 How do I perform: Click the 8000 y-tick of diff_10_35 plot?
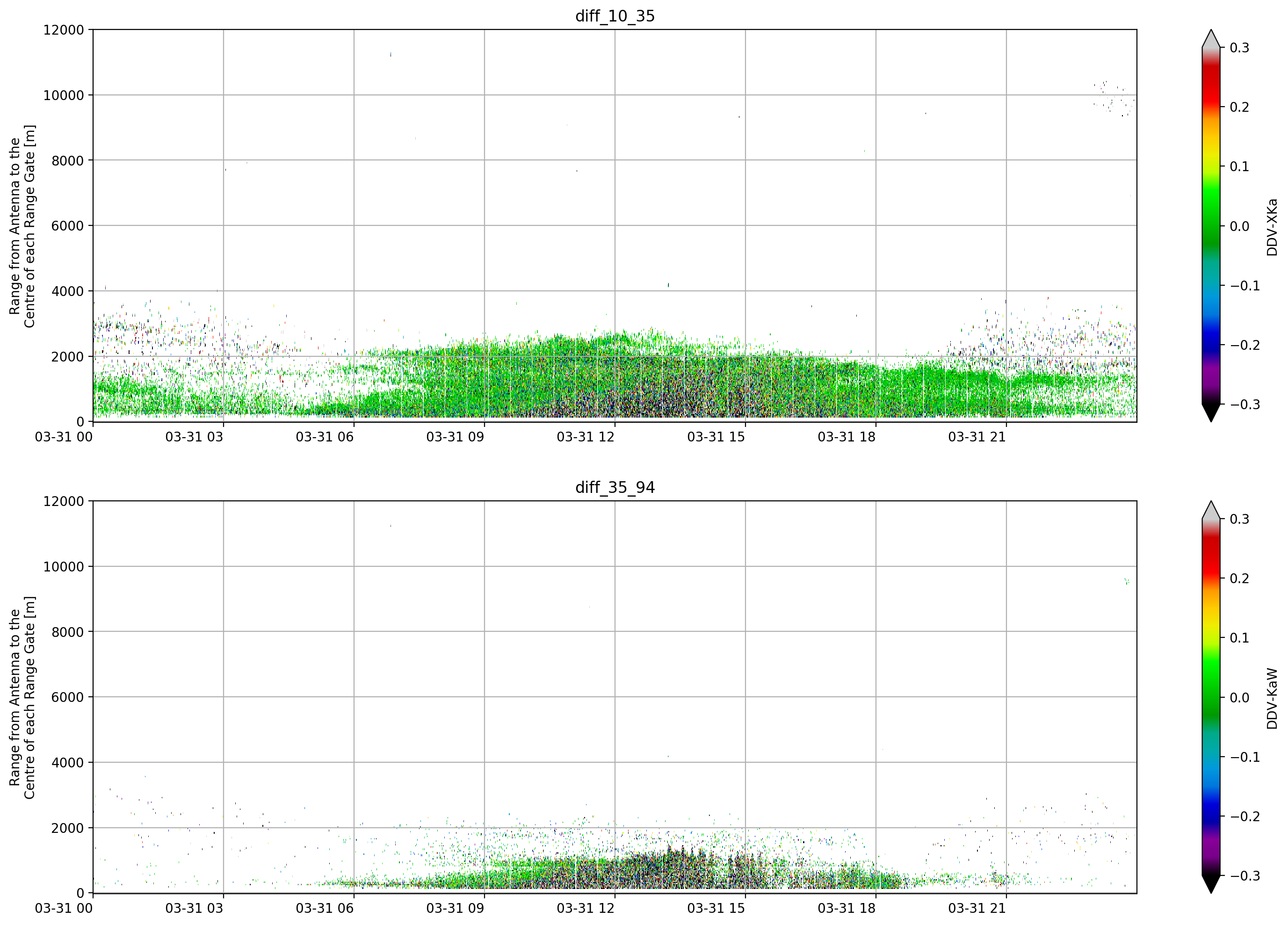coord(67,161)
